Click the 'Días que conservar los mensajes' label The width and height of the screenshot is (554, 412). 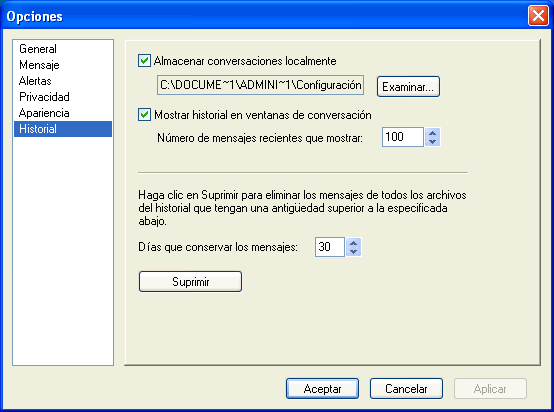(x=218, y=247)
